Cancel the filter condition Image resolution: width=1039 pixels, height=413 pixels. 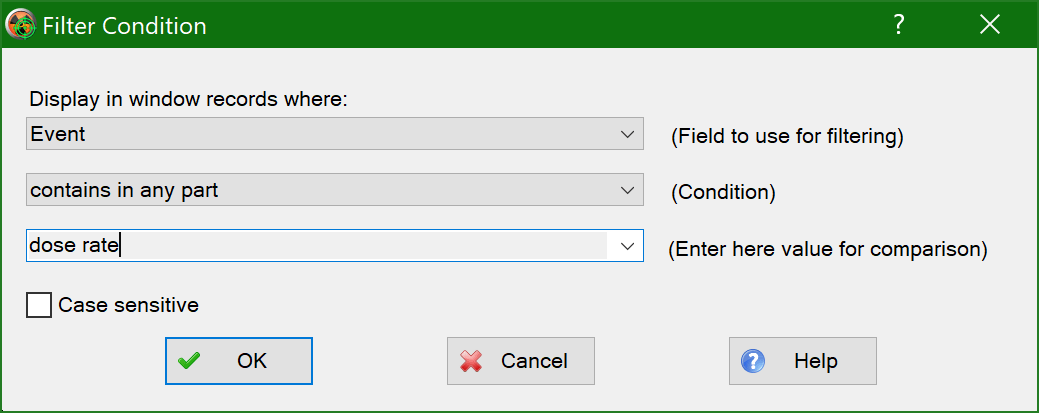pos(521,361)
